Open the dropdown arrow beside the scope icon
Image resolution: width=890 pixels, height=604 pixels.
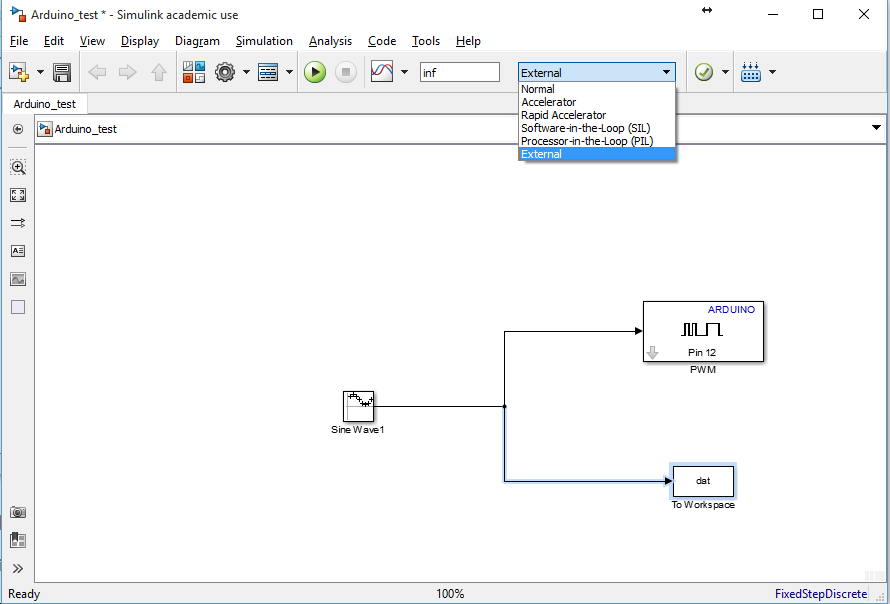pos(404,72)
